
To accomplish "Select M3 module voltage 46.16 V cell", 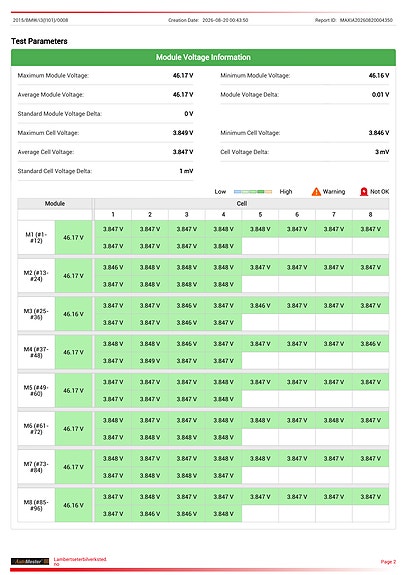I will tap(73, 314).
